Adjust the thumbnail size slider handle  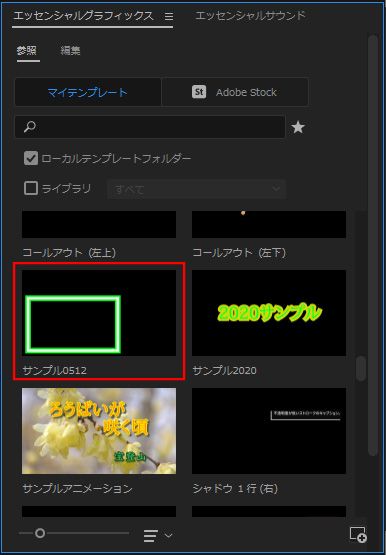click(x=40, y=533)
